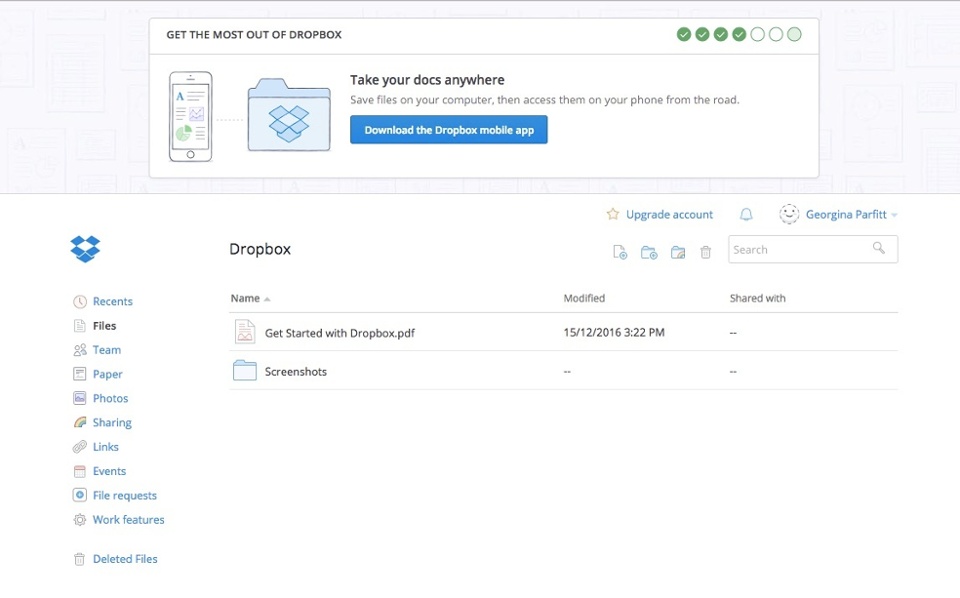Open Photos using its picture icon

pos(80,398)
